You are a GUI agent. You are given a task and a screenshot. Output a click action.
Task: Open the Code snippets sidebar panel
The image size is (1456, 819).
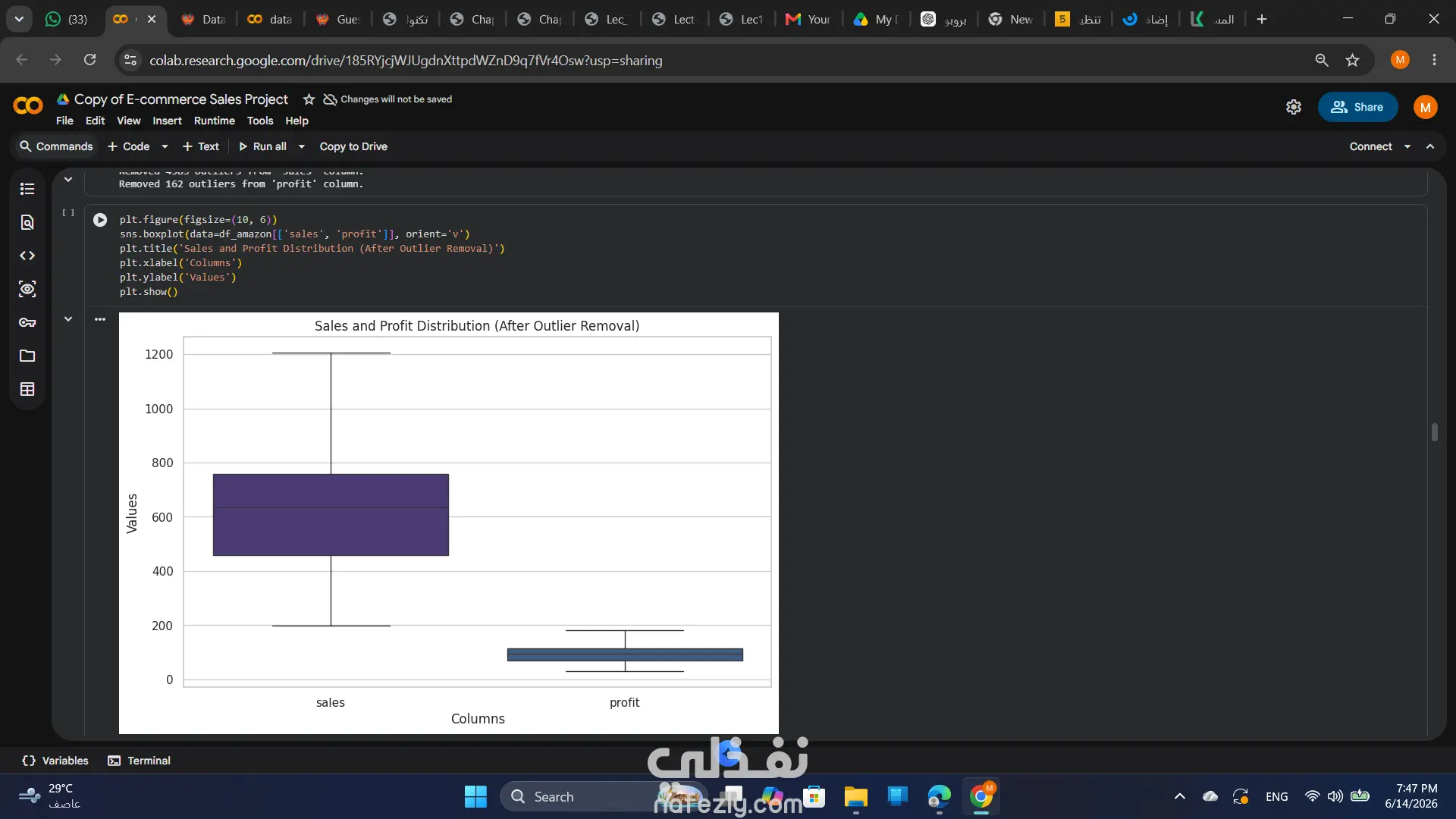(x=27, y=256)
